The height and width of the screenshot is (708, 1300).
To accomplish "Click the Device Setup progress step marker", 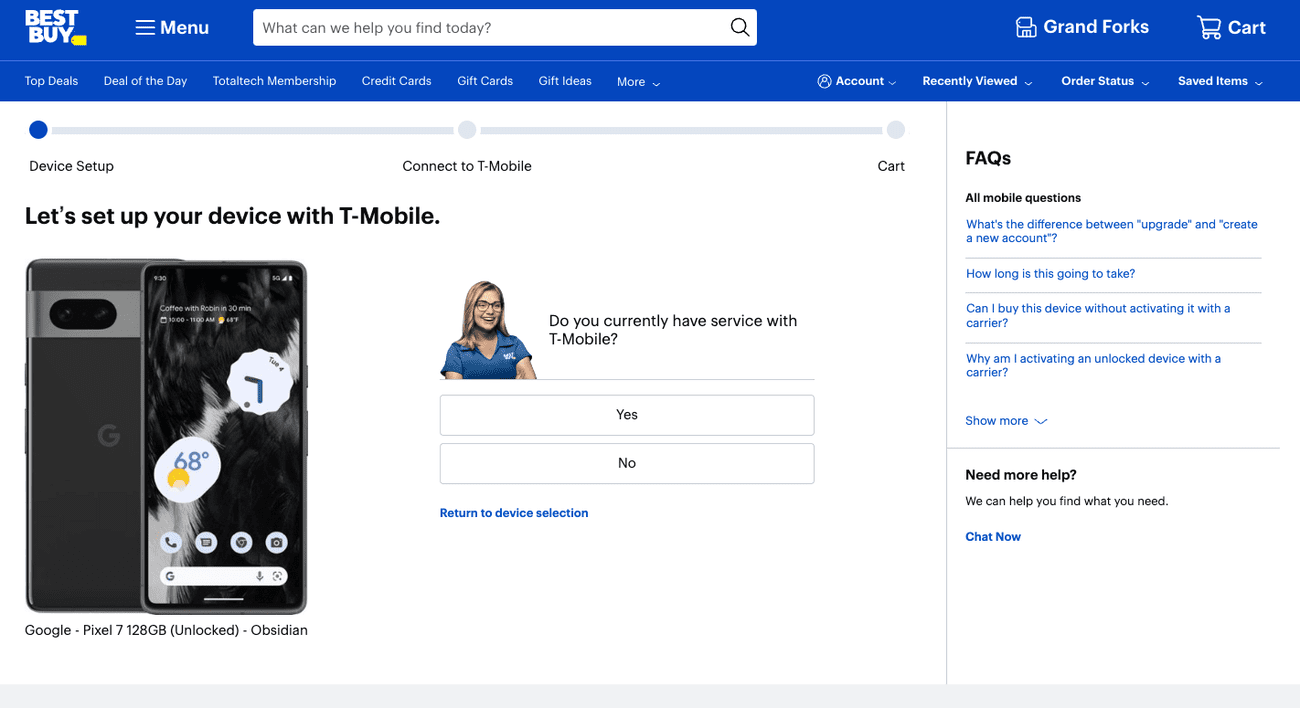I will (x=38, y=130).
